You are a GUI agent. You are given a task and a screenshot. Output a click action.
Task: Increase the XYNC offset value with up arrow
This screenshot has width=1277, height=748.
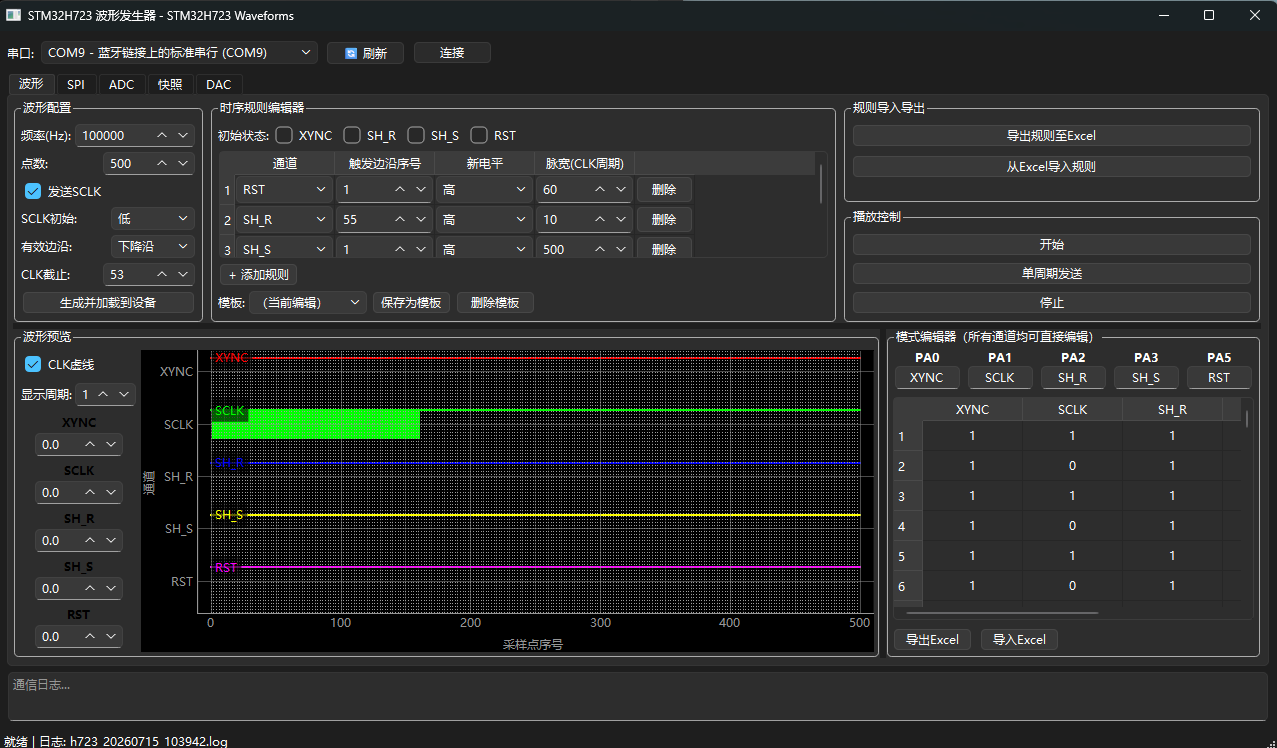pos(91,444)
